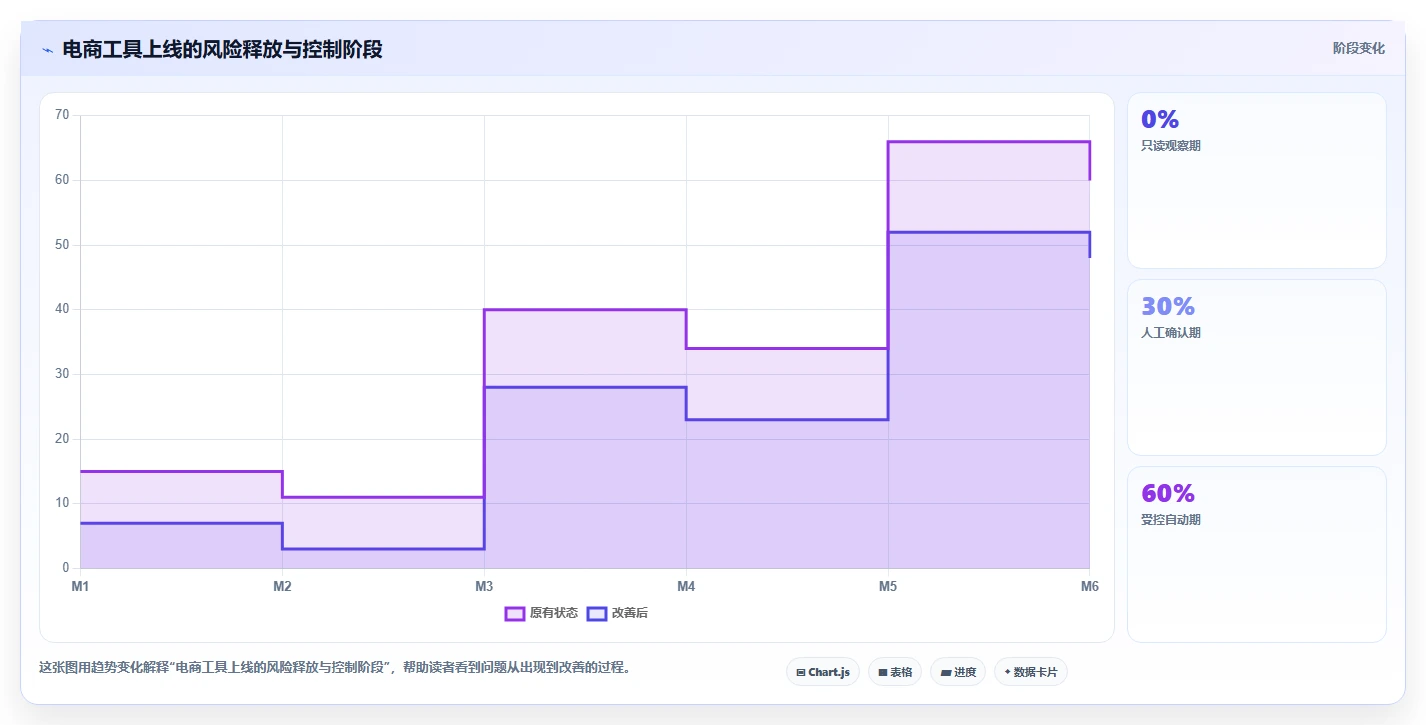Click the 阶段变化 label in header
The width and height of the screenshot is (1426, 725).
(x=1359, y=48)
